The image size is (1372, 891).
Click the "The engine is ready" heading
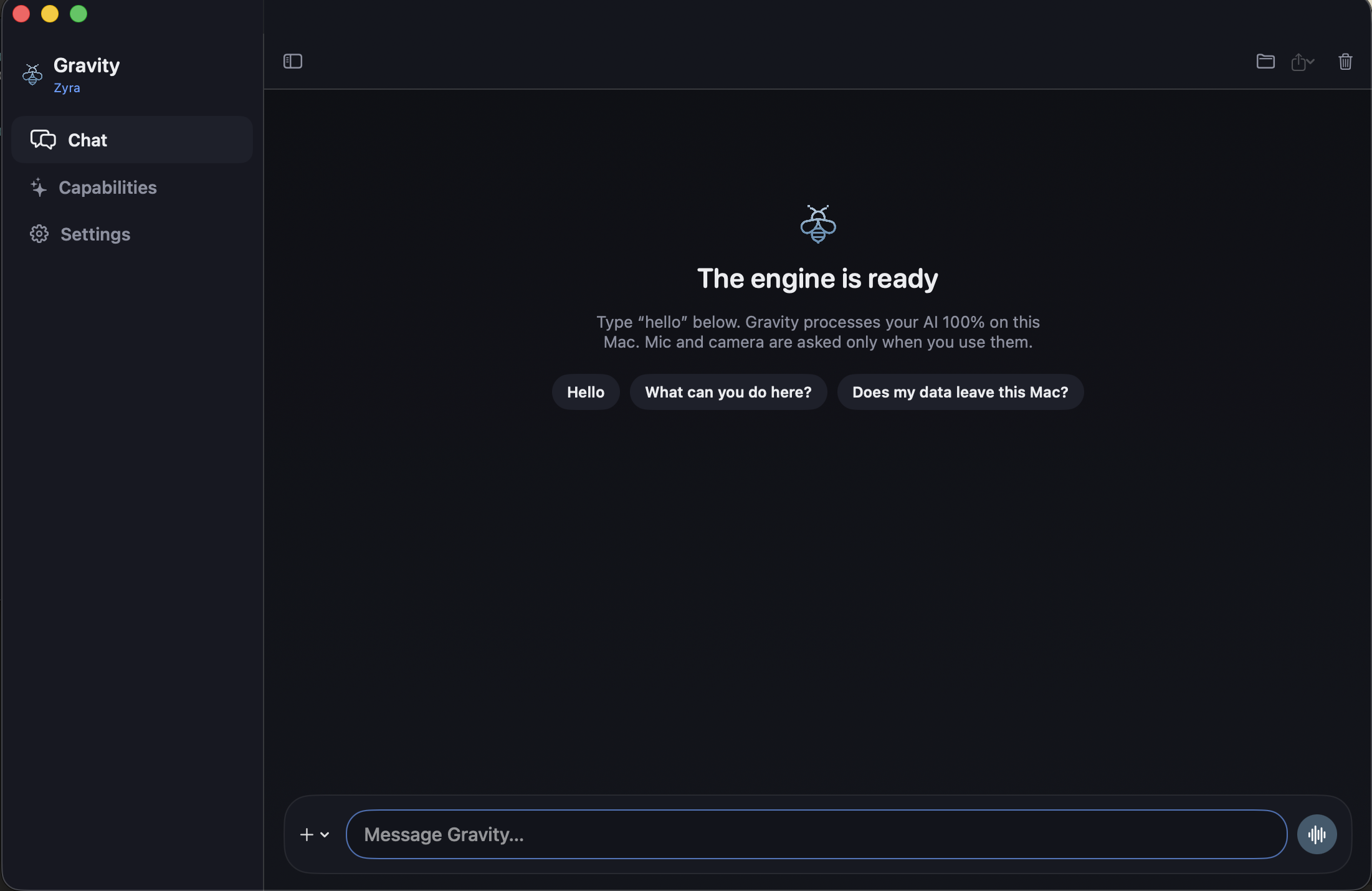pos(817,279)
